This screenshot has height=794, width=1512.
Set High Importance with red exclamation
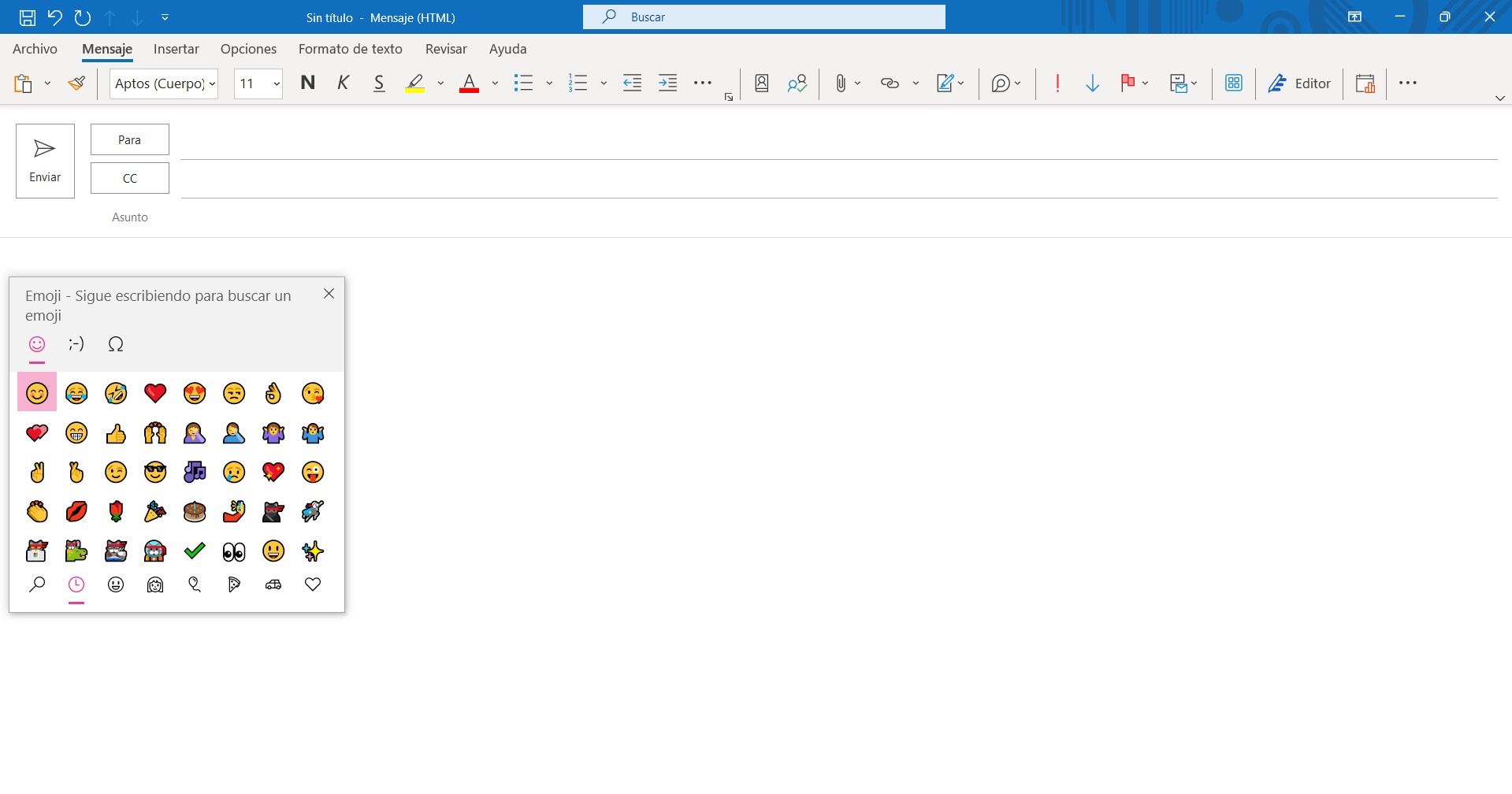tap(1057, 83)
